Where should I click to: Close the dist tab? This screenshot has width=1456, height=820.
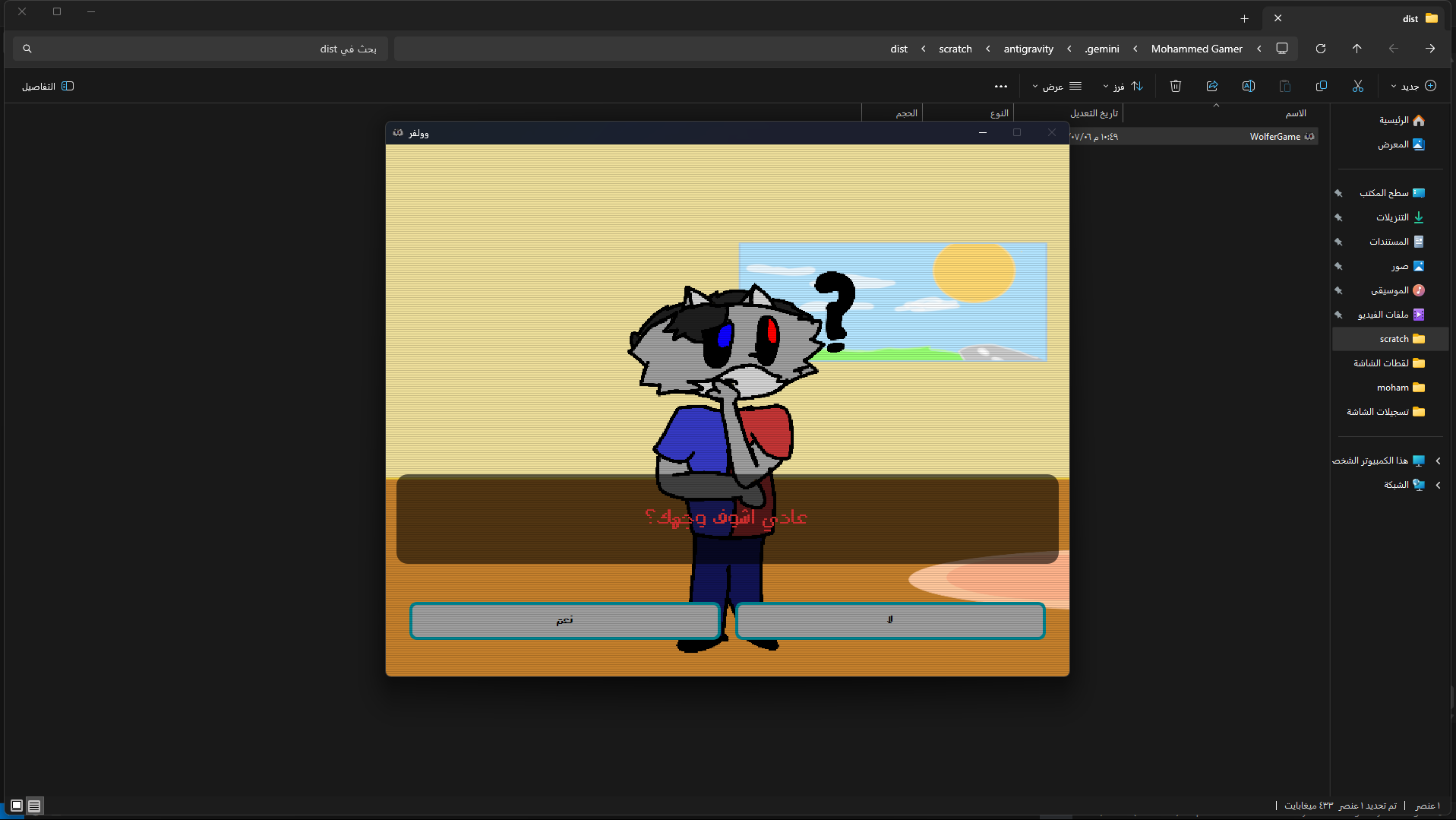point(1278,18)
